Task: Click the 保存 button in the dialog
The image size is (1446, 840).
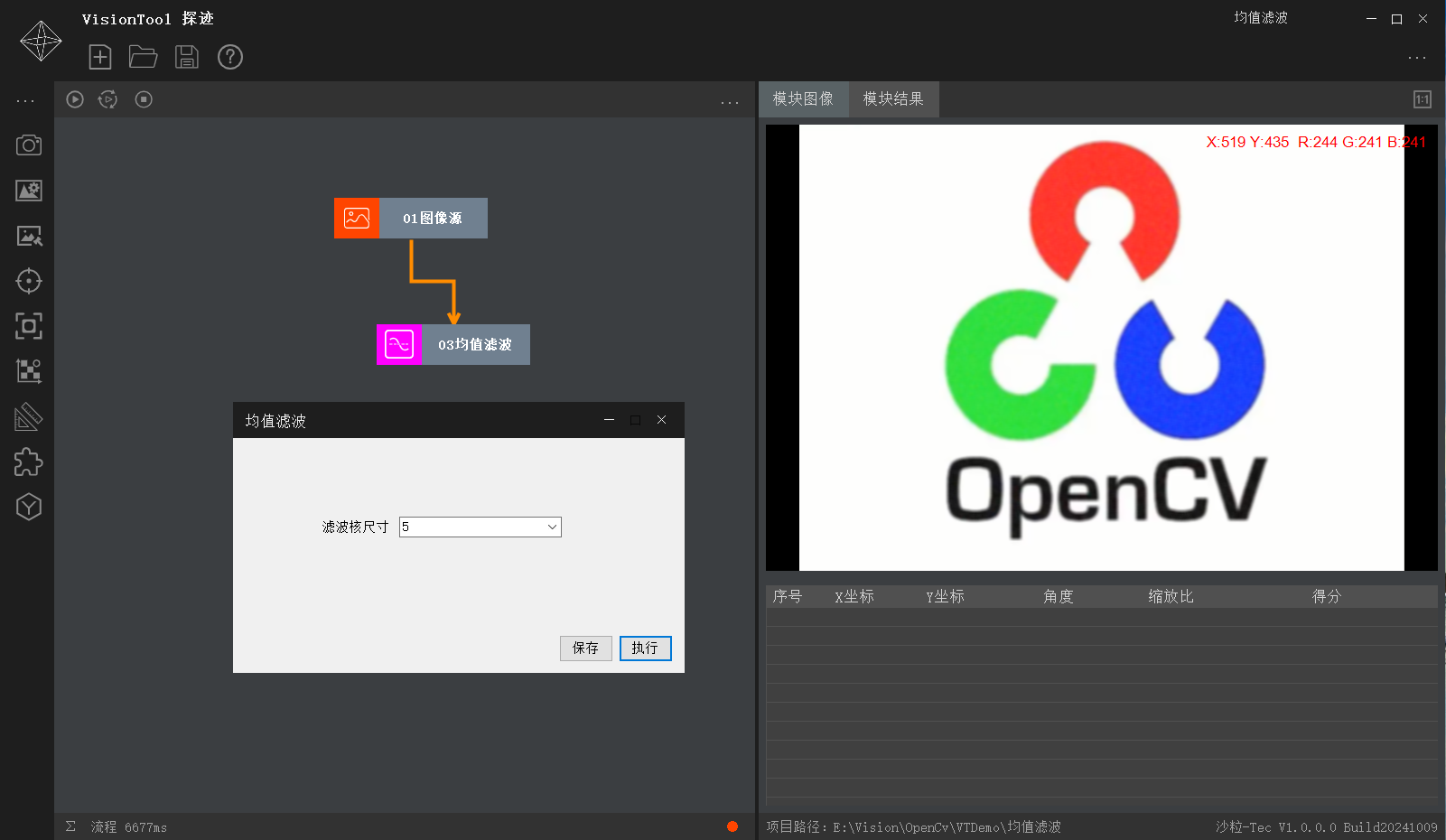Action: [585, 648]
